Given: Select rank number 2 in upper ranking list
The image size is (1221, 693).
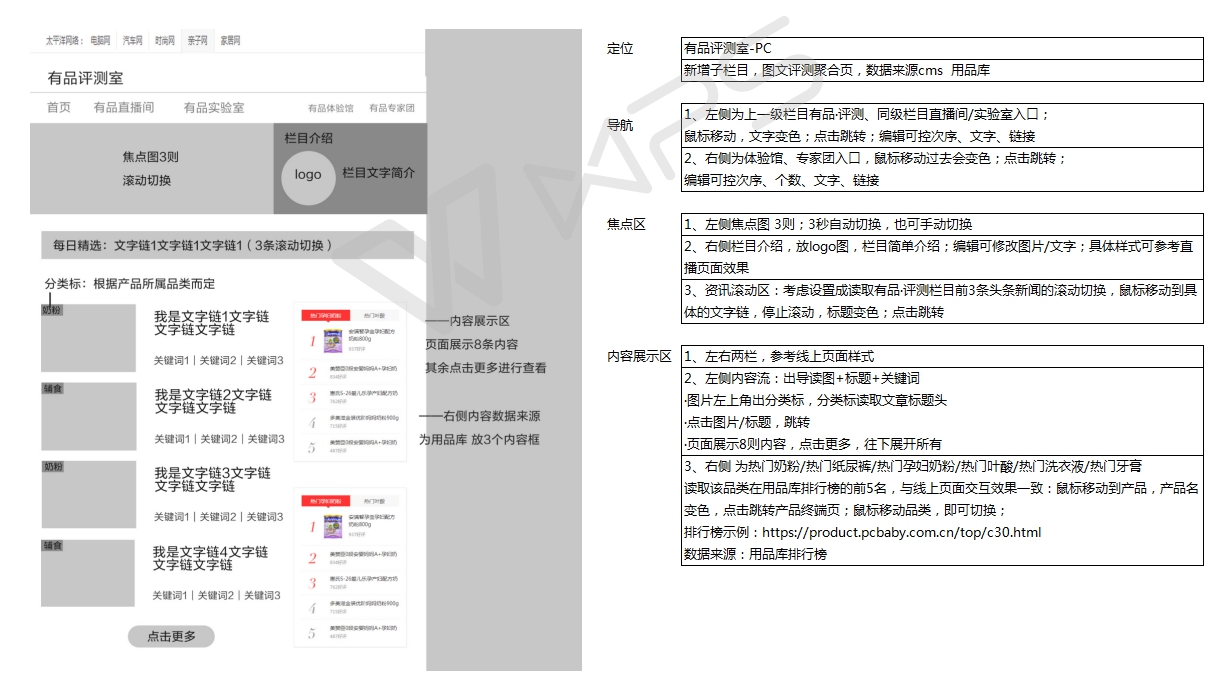Looking at the screenshot, I should pyautogui.click(x=312, y=373).
